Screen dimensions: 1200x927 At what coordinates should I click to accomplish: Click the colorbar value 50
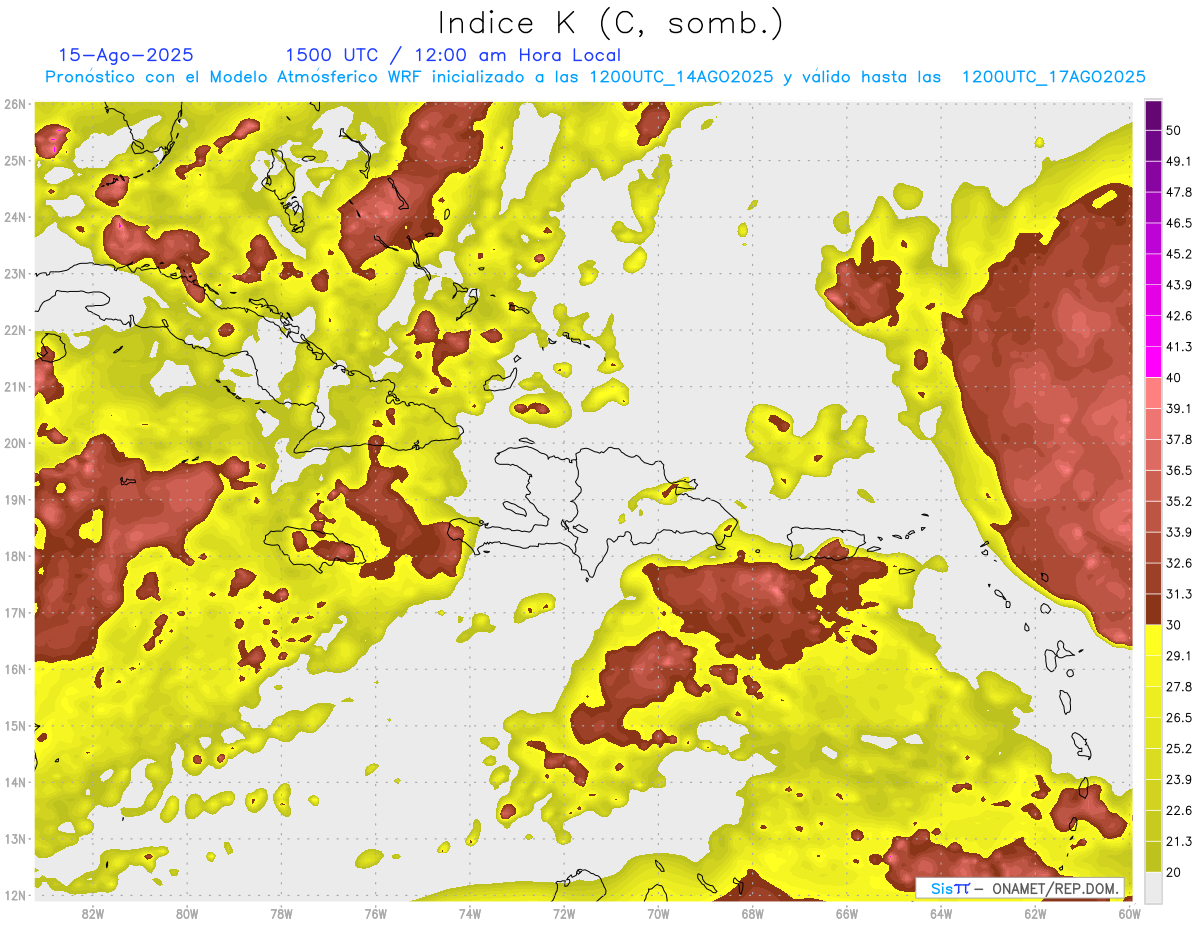coord(1174,130)
